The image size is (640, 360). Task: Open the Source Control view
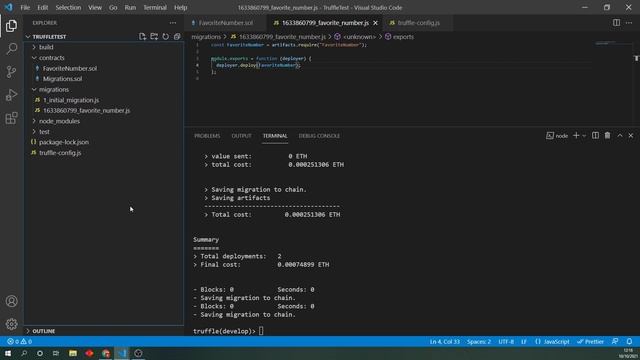pos(11,72)
